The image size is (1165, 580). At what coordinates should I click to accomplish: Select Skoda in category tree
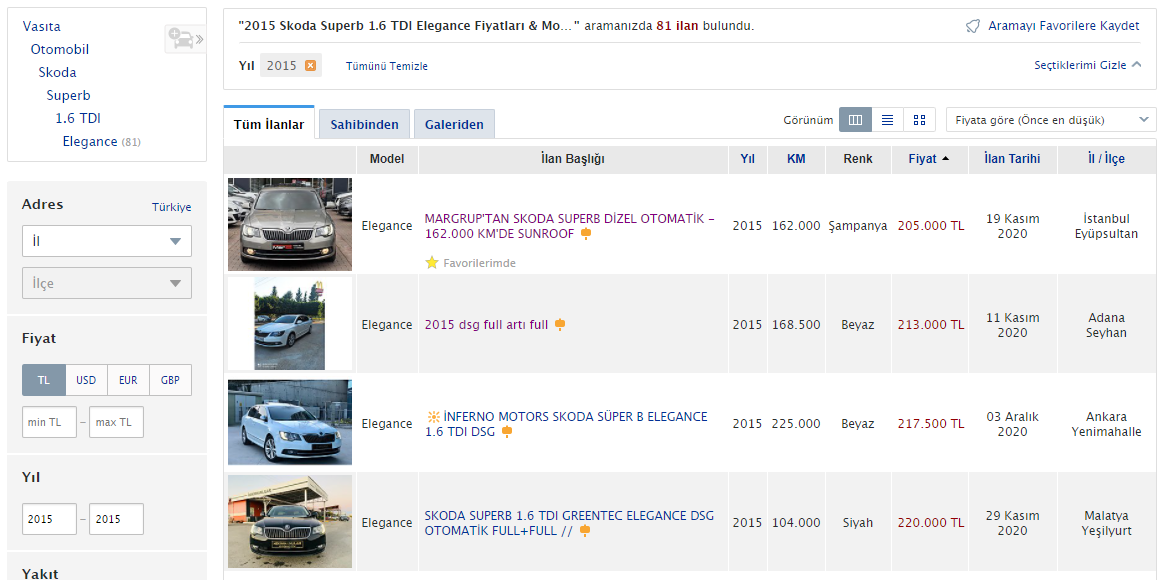tap(57, 73)
